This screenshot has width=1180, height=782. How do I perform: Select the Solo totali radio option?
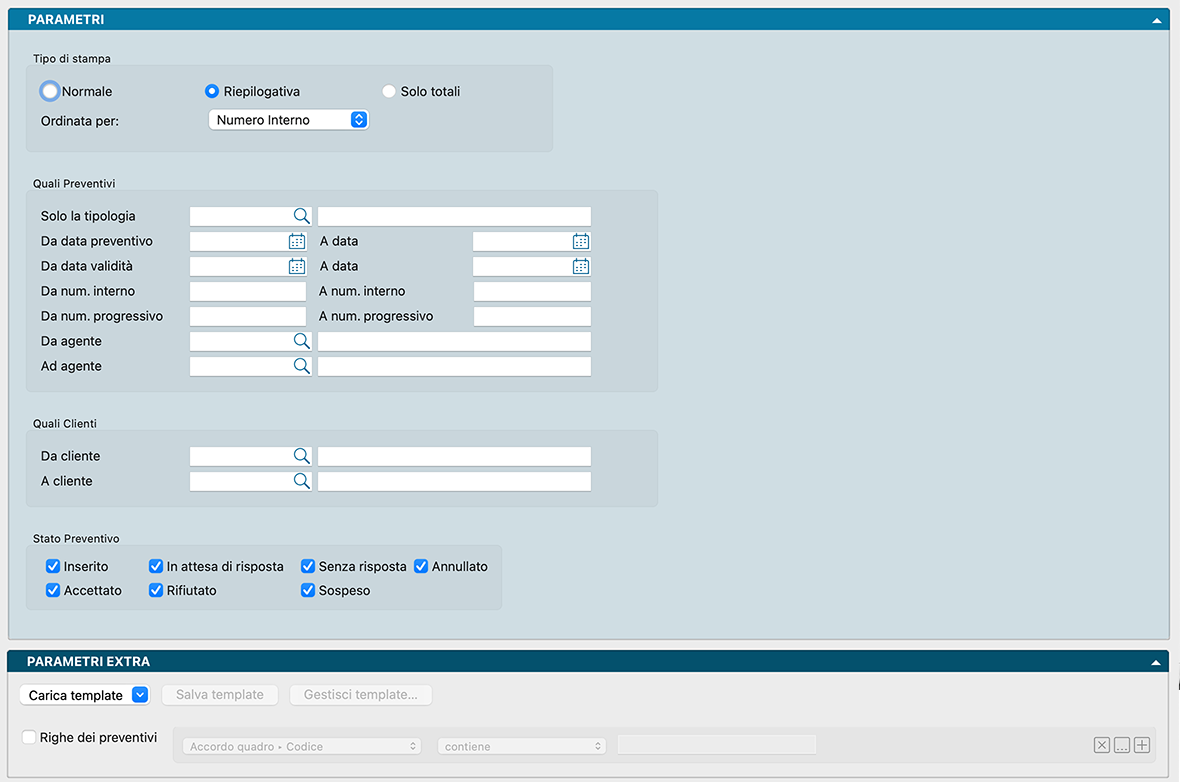click(389, 91)
